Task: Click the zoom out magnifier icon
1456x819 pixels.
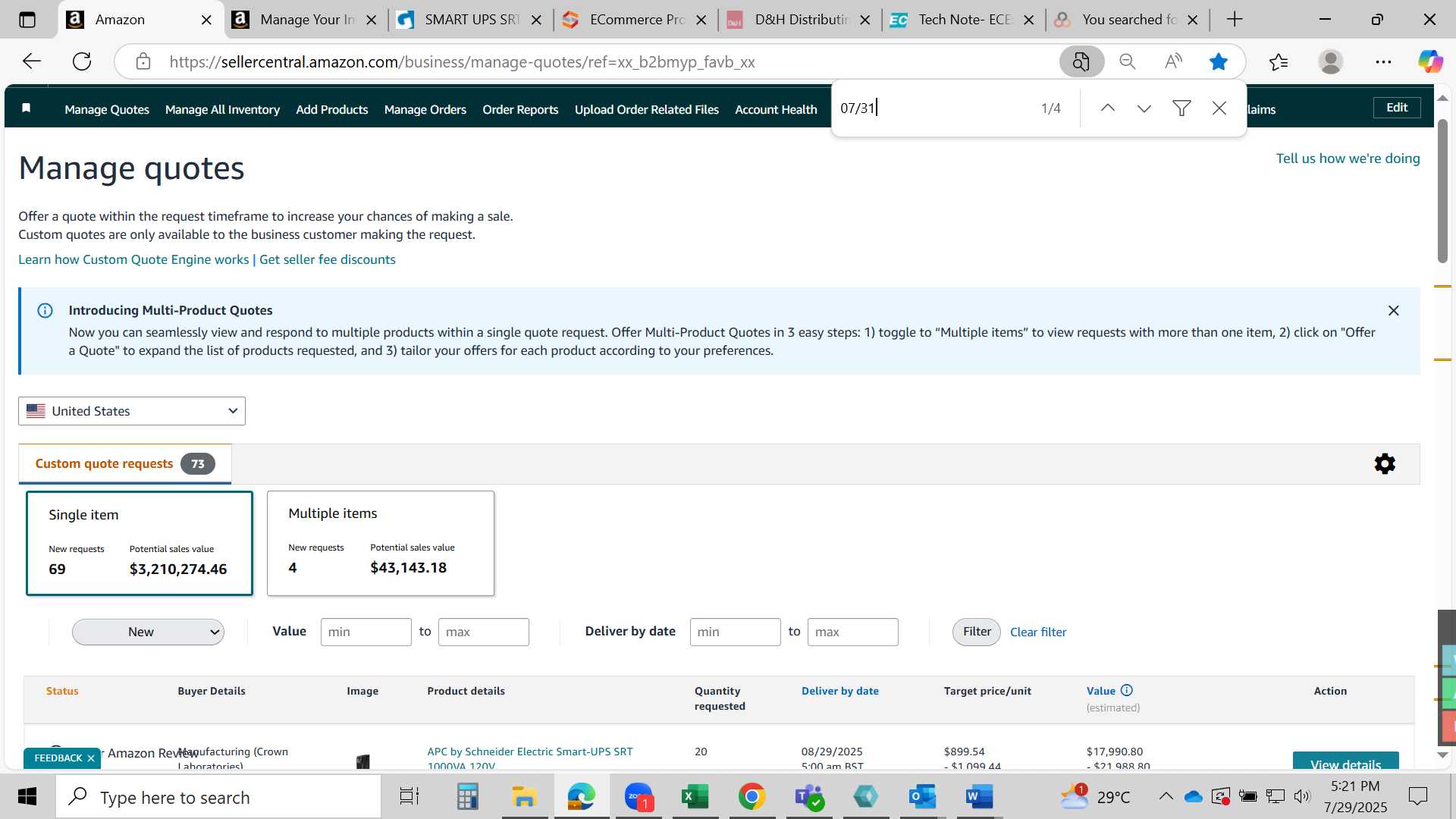Action: coord(1128,61)
